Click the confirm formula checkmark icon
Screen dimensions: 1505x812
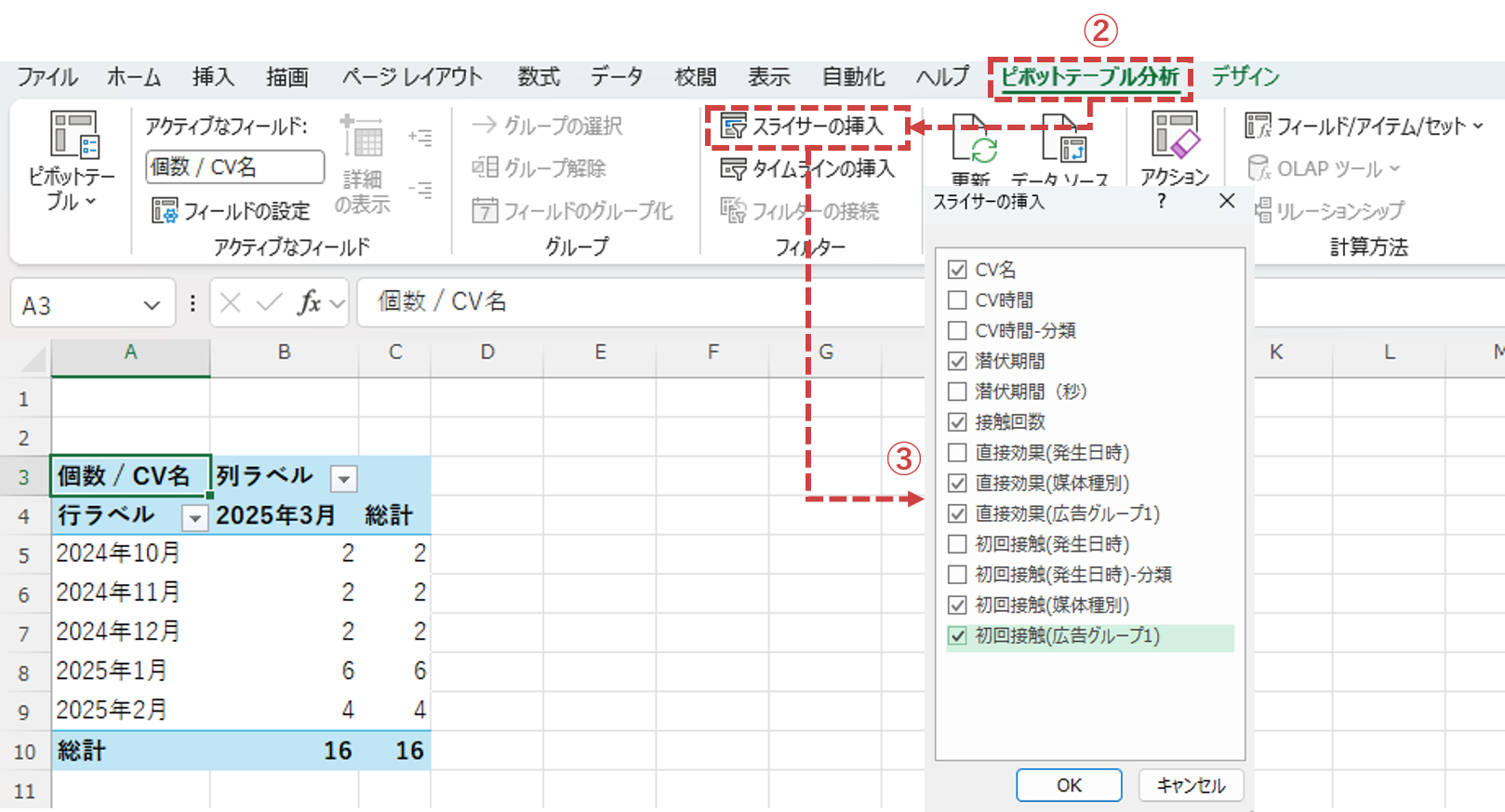(x=269, y=303)
